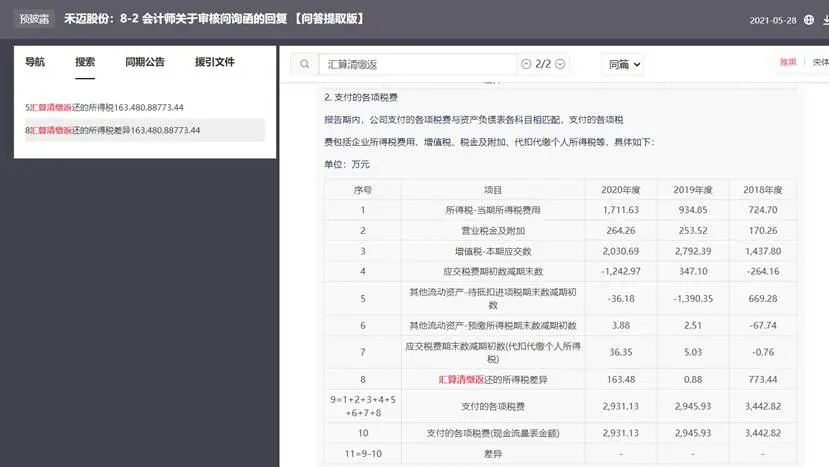Click the 汇算清缴返 search input

pos(418,65)
